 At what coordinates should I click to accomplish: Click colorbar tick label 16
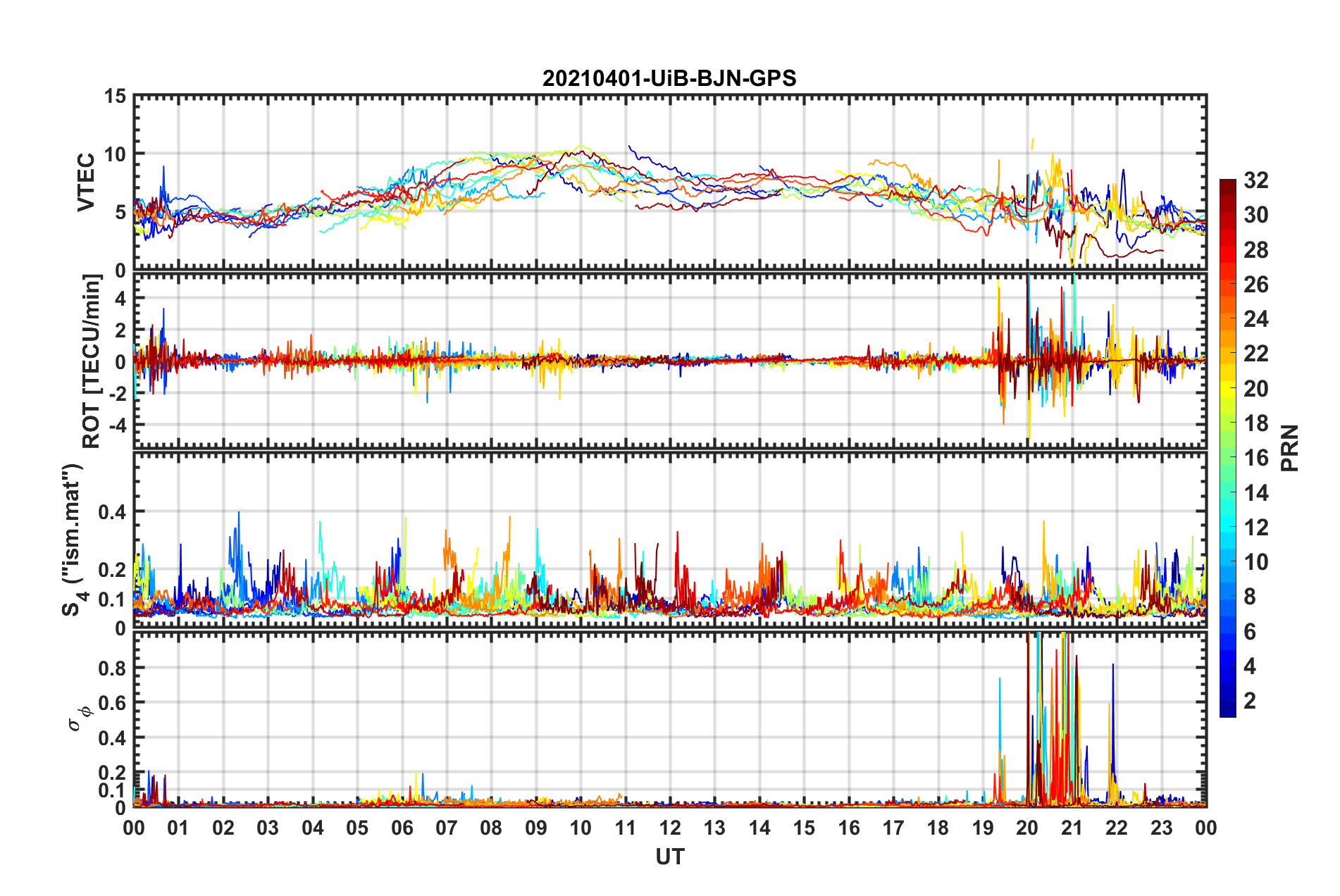click(1255, 458)
